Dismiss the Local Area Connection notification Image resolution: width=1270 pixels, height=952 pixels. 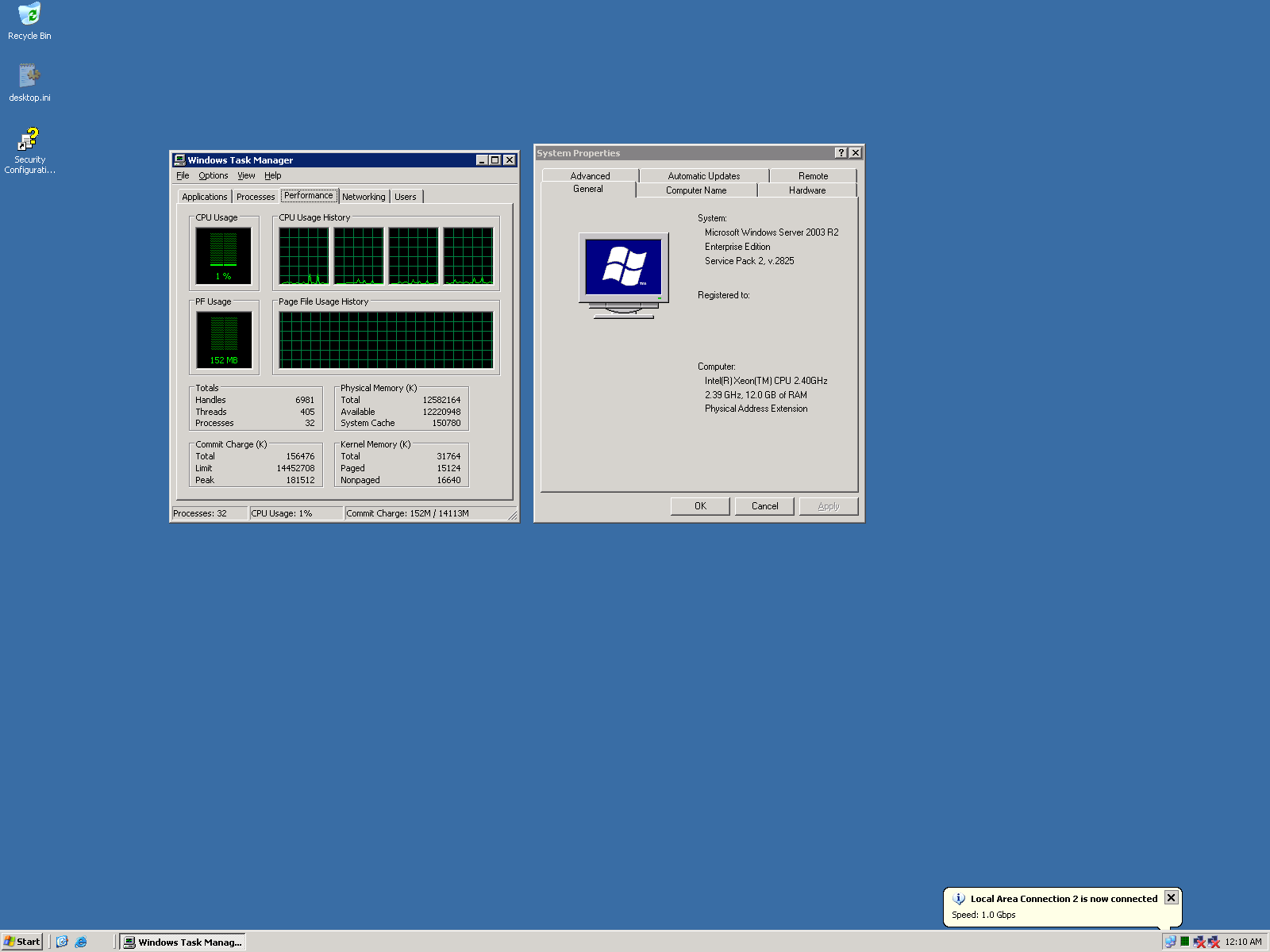(x=1171, y=897)
